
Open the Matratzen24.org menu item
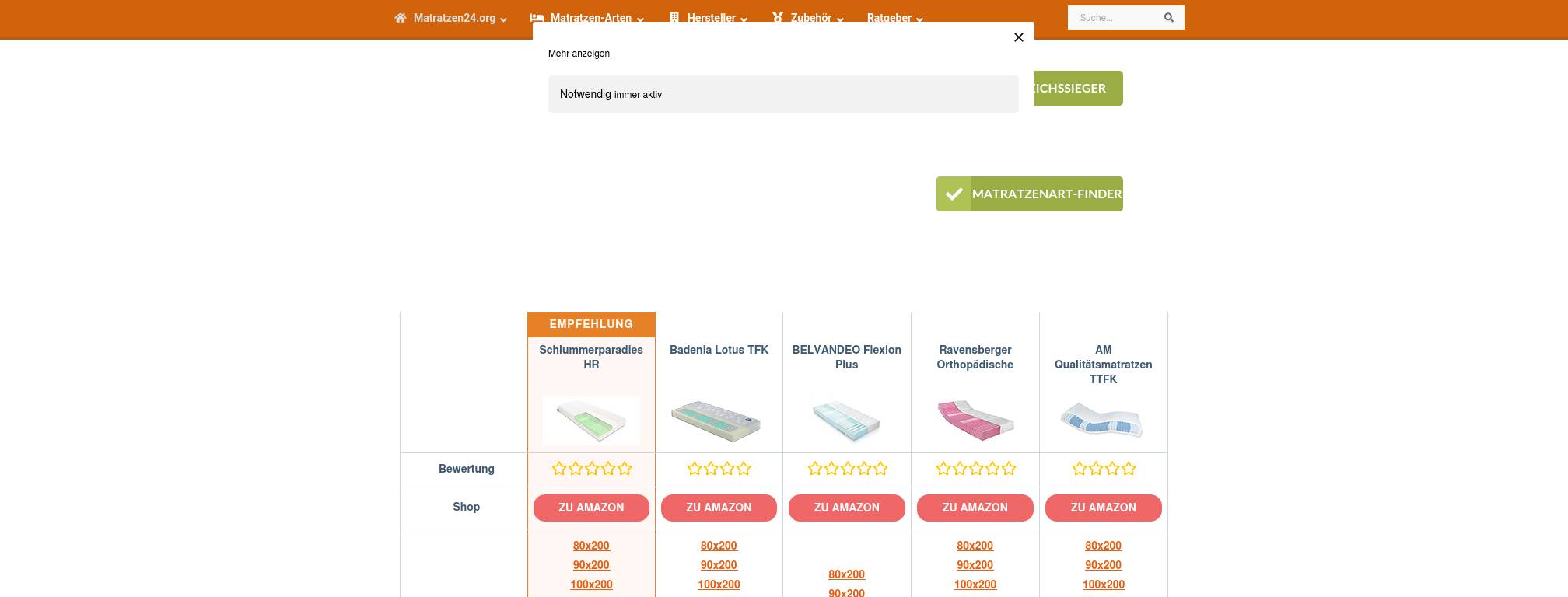454,18
